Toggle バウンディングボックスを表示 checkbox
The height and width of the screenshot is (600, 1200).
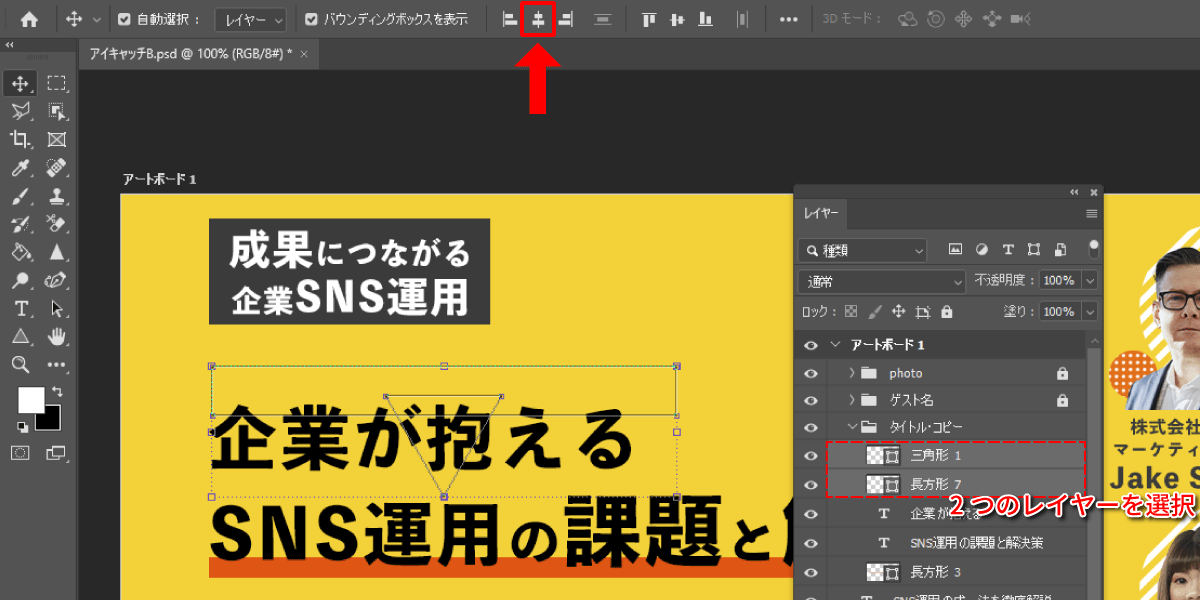[x=311, y=19]
